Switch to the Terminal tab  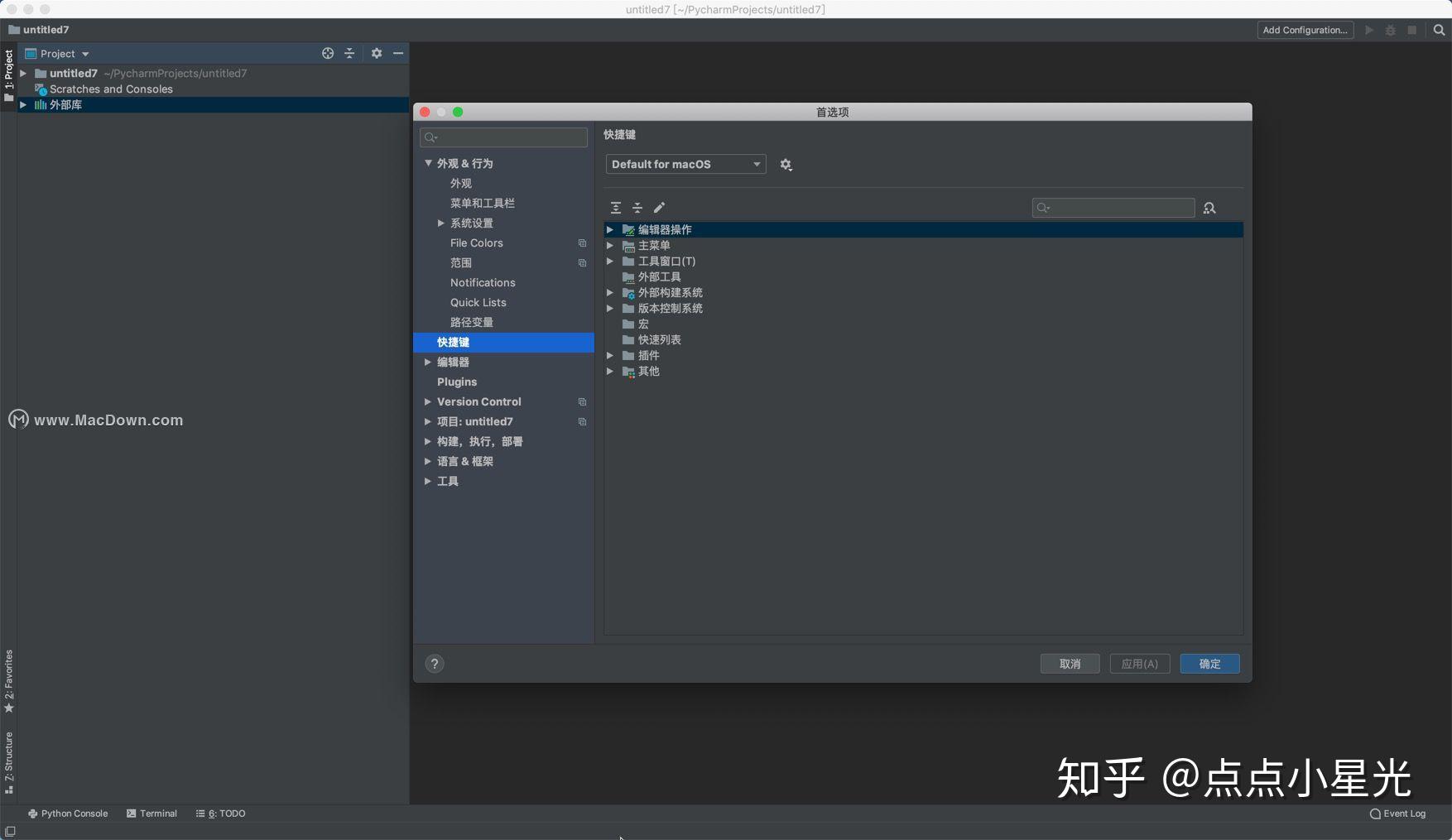pyautogui.click(x=152, y=814)
